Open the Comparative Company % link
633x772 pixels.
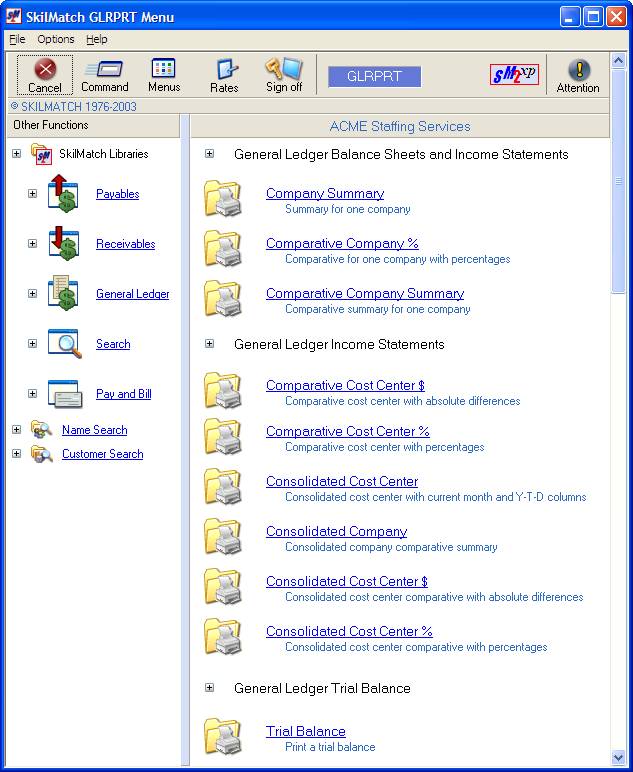(x=342, y=243)
